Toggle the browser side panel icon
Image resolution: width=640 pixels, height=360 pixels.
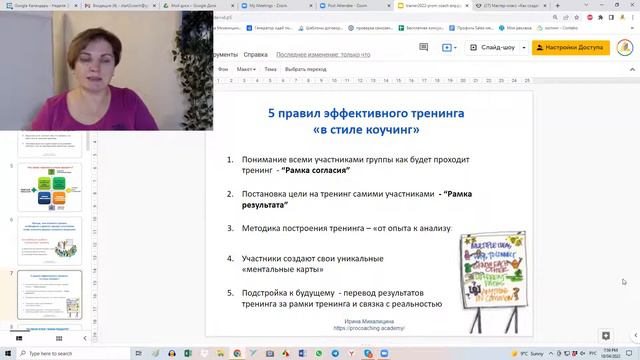click(611, 18)
